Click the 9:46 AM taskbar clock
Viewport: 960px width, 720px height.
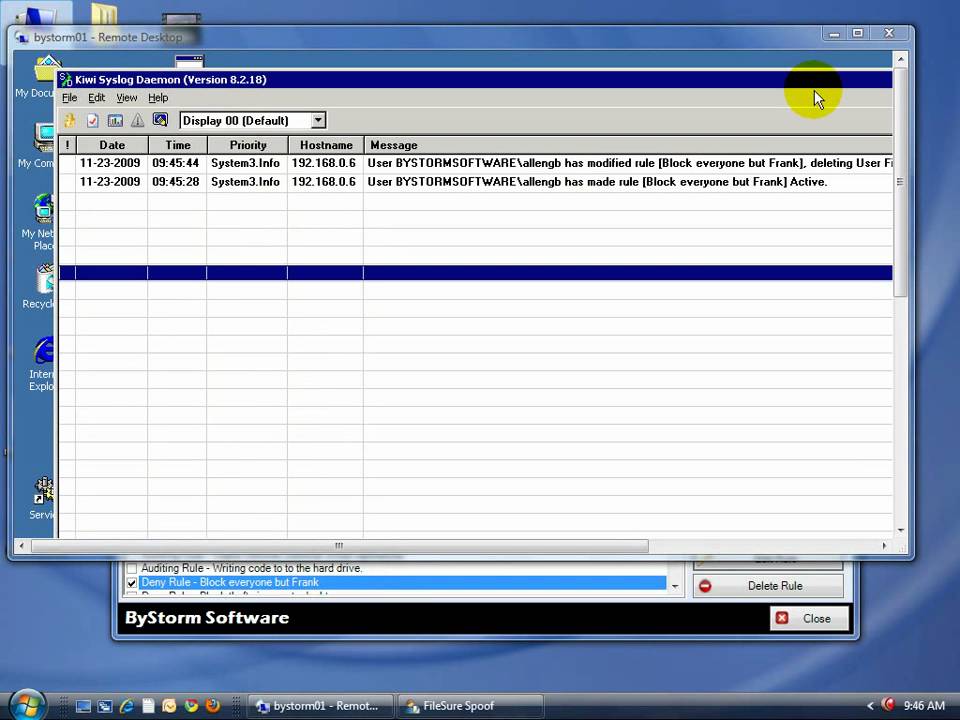point(924,706)
